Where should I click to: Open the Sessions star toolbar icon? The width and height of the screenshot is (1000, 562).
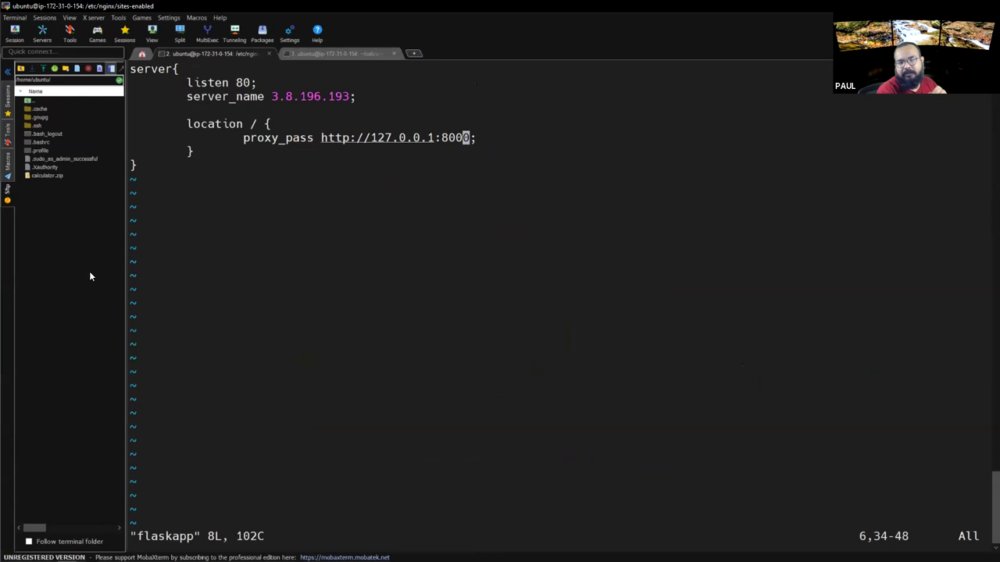coord(124,33)
